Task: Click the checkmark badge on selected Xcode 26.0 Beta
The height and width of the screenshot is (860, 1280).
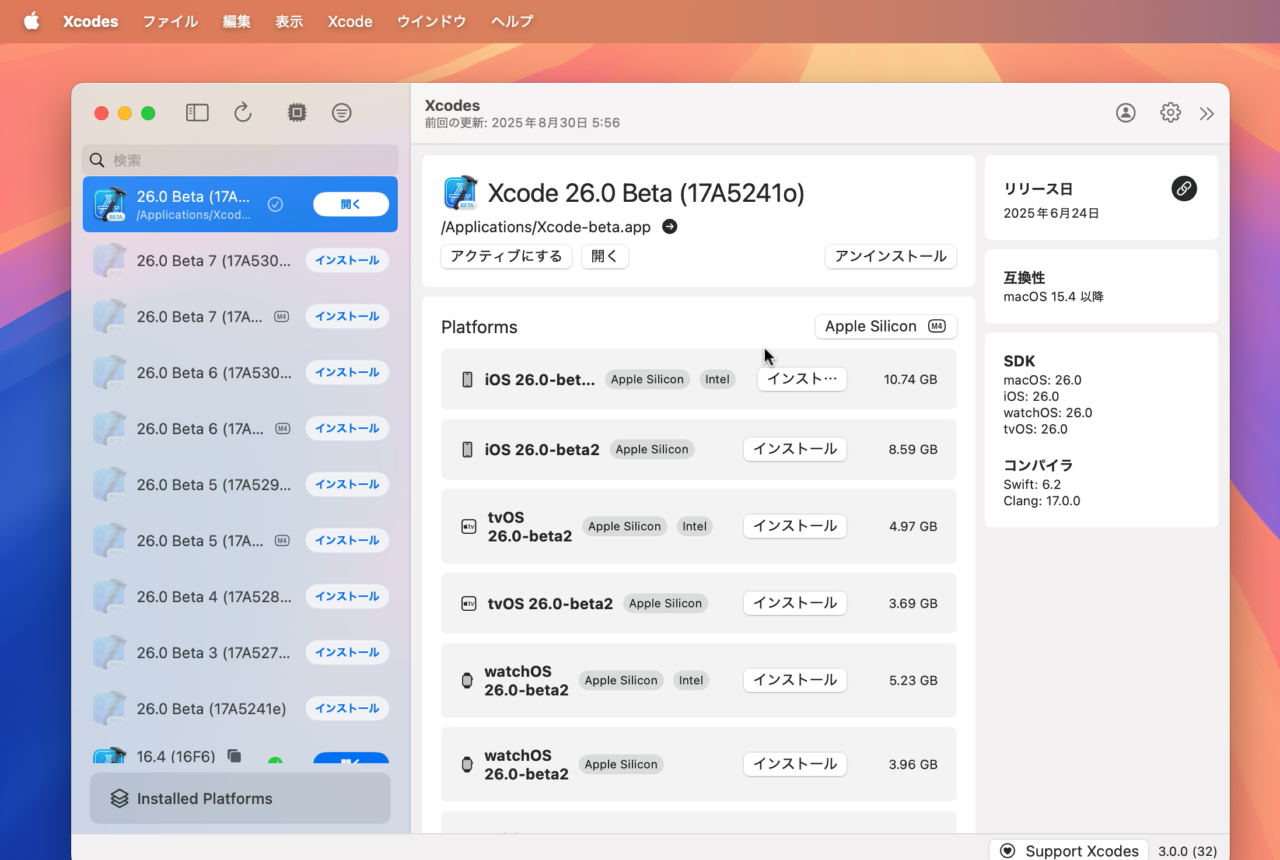Action: tap(275, 203)
